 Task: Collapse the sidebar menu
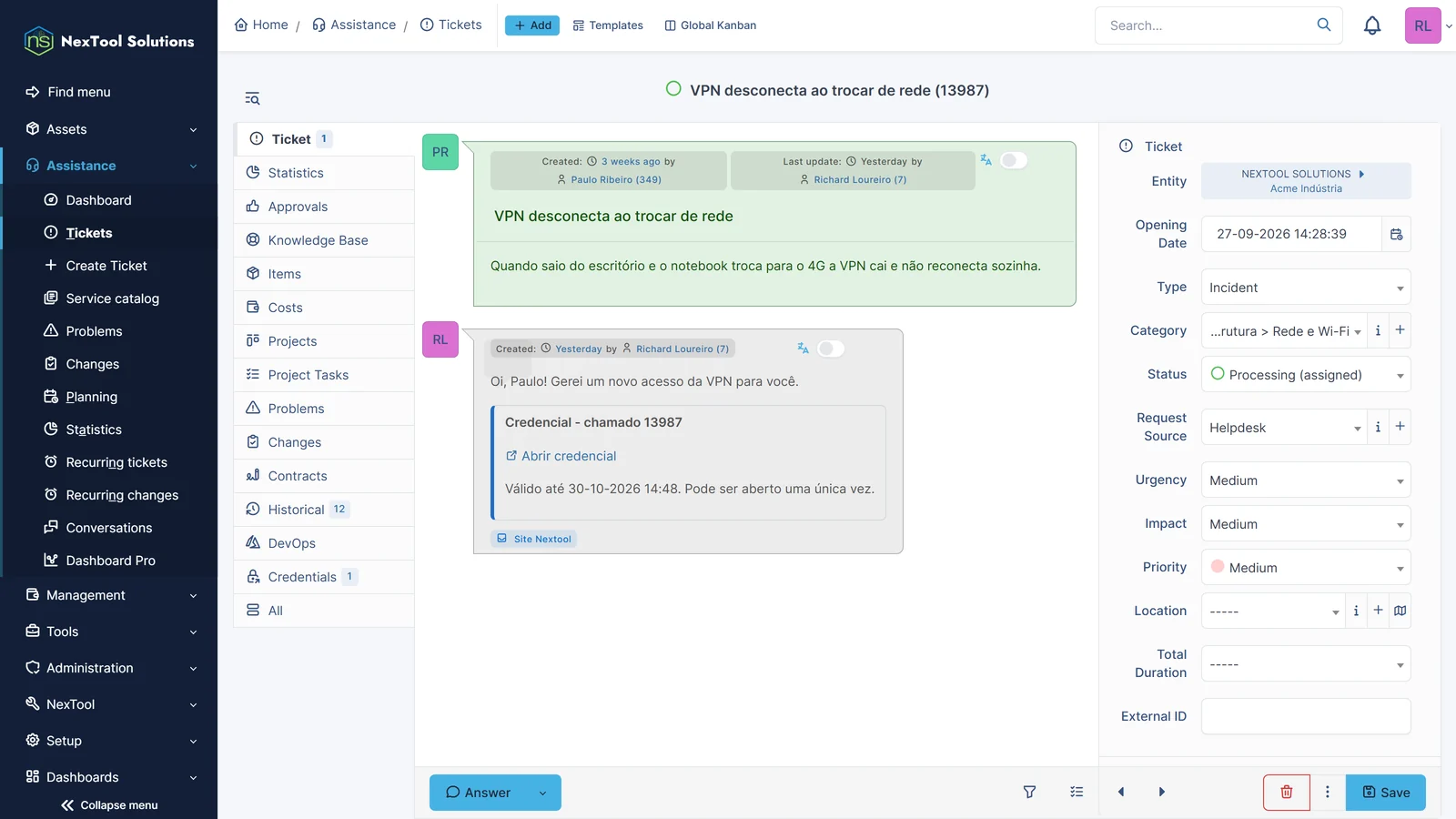tap(109, 805)
